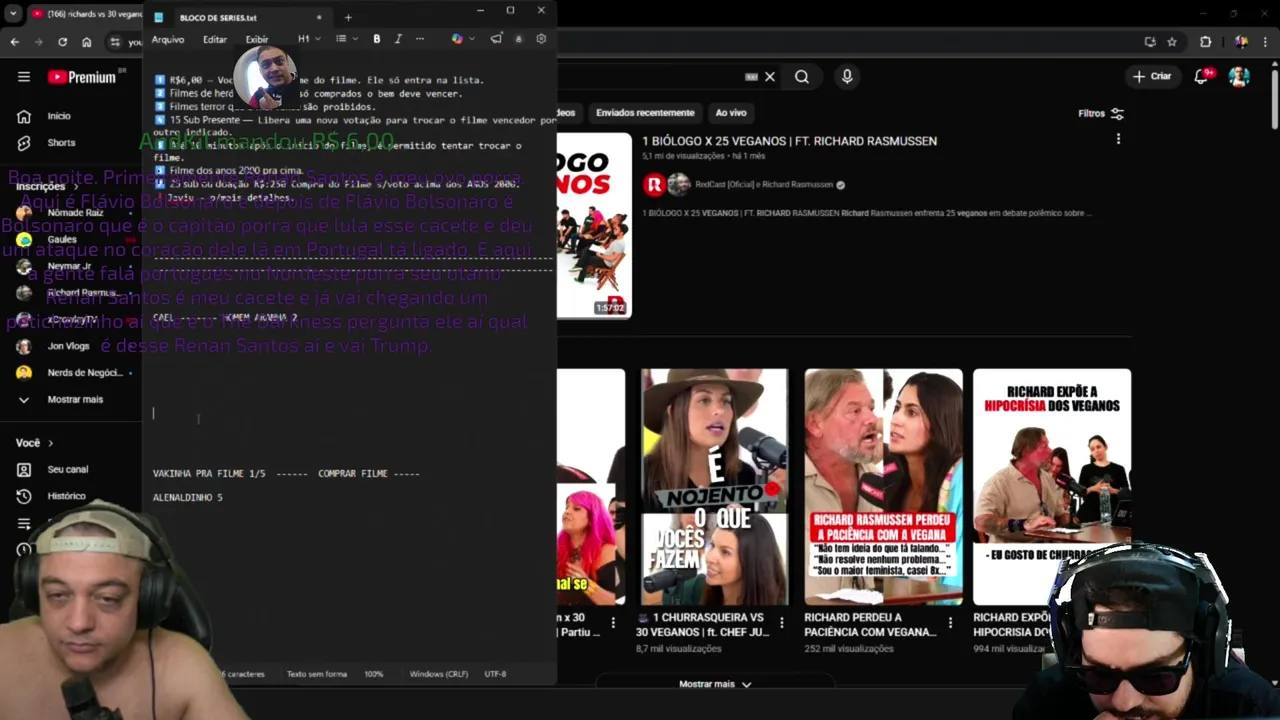Reload the Chrome page
This screenshot has width=1280, height=720.
pos(62,42)
